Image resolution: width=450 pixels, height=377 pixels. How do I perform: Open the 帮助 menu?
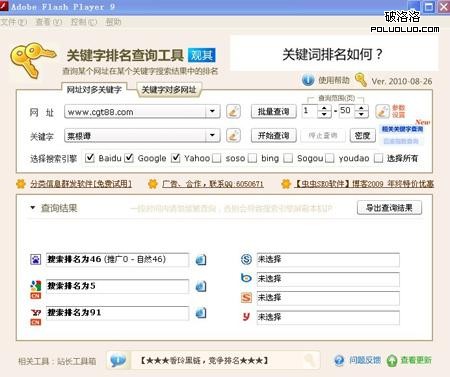click(113, 22)
